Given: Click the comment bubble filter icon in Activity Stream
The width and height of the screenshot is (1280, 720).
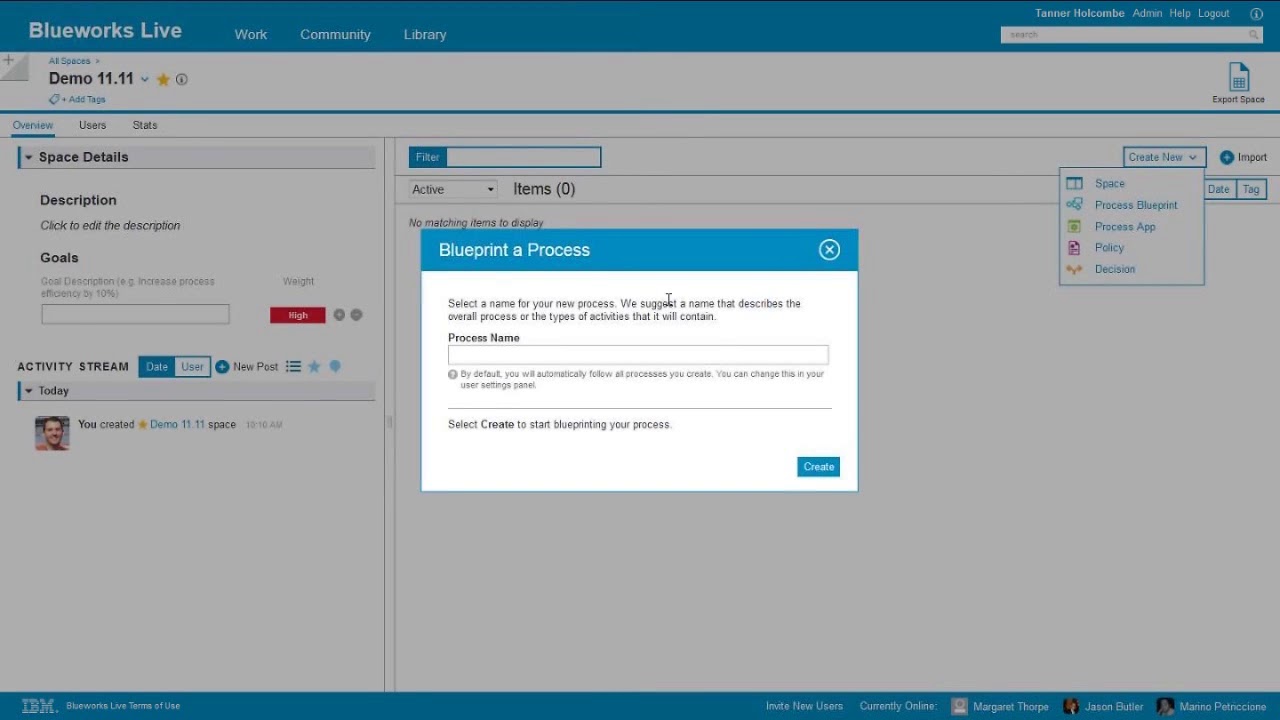Looking at the screenshot, I should click(x=335, y=367).
